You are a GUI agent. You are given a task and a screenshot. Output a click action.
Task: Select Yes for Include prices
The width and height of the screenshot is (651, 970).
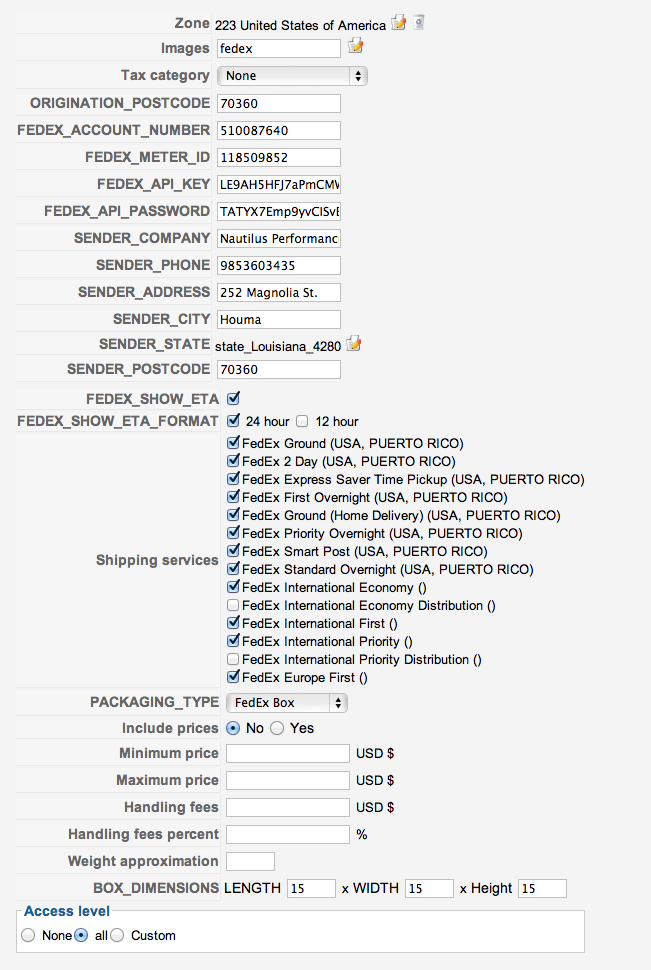pyautogui.click(x=277, y=728)
